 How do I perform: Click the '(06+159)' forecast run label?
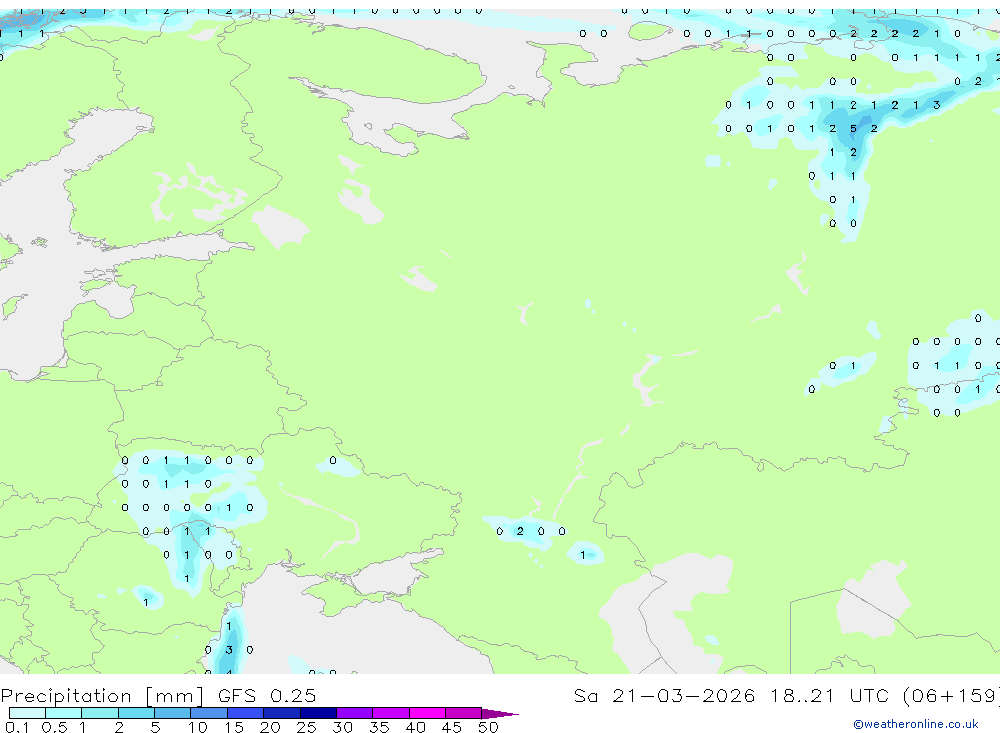tap(951, 695)
